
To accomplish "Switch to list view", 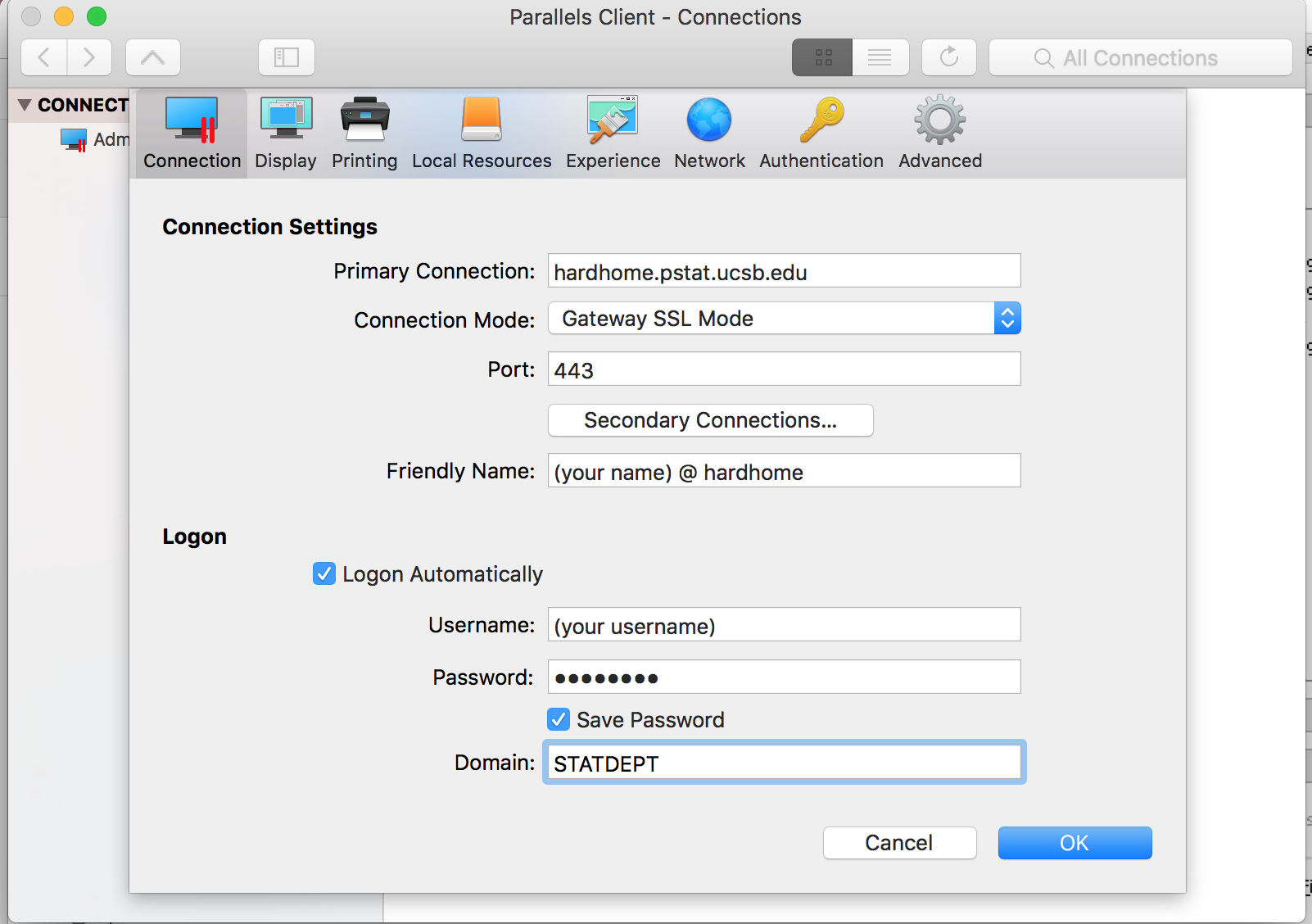I will click(880, 57).
